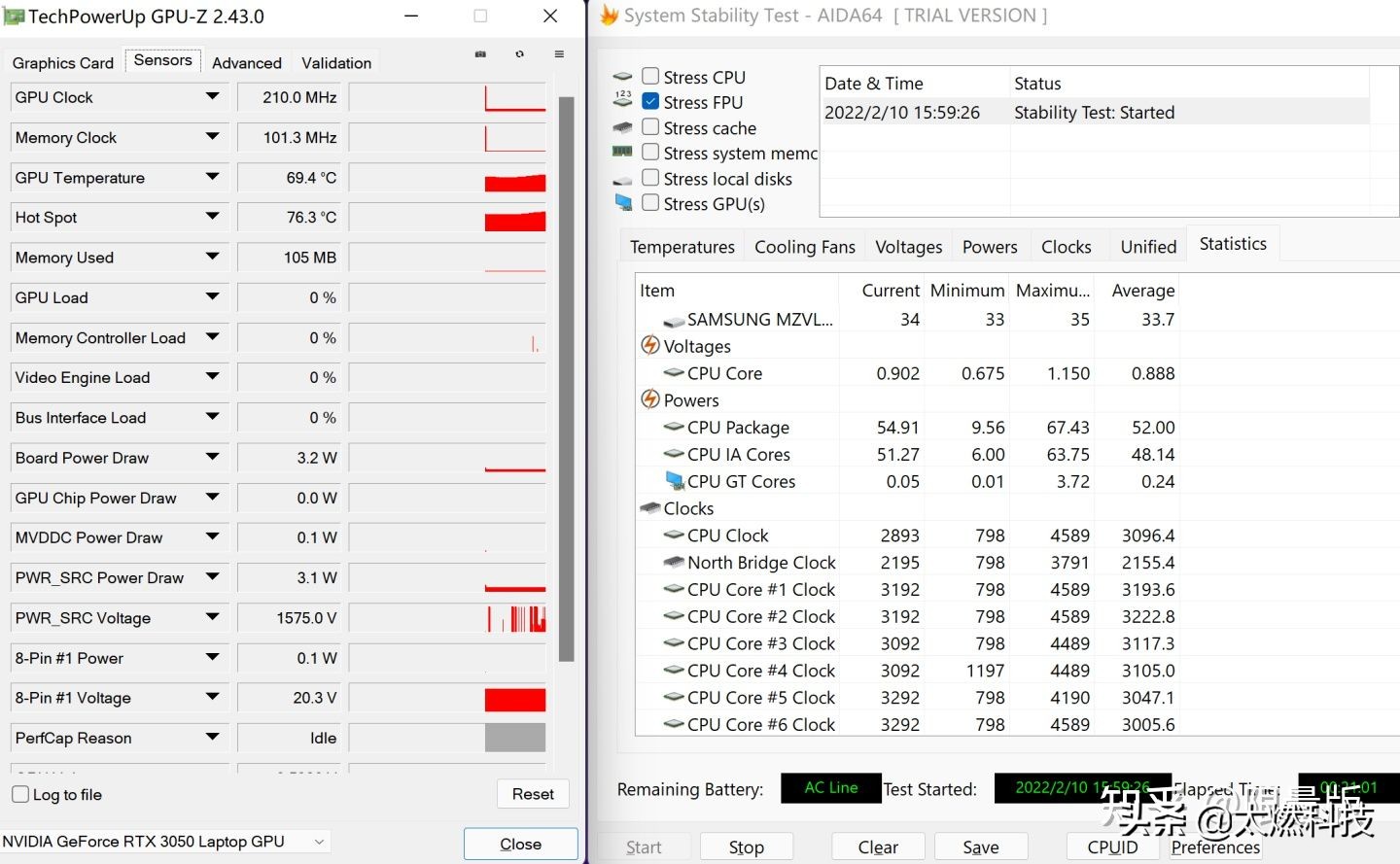Click the CPU IA Cores row icon
Viewport: 1400px width, 864px height.
674,454
